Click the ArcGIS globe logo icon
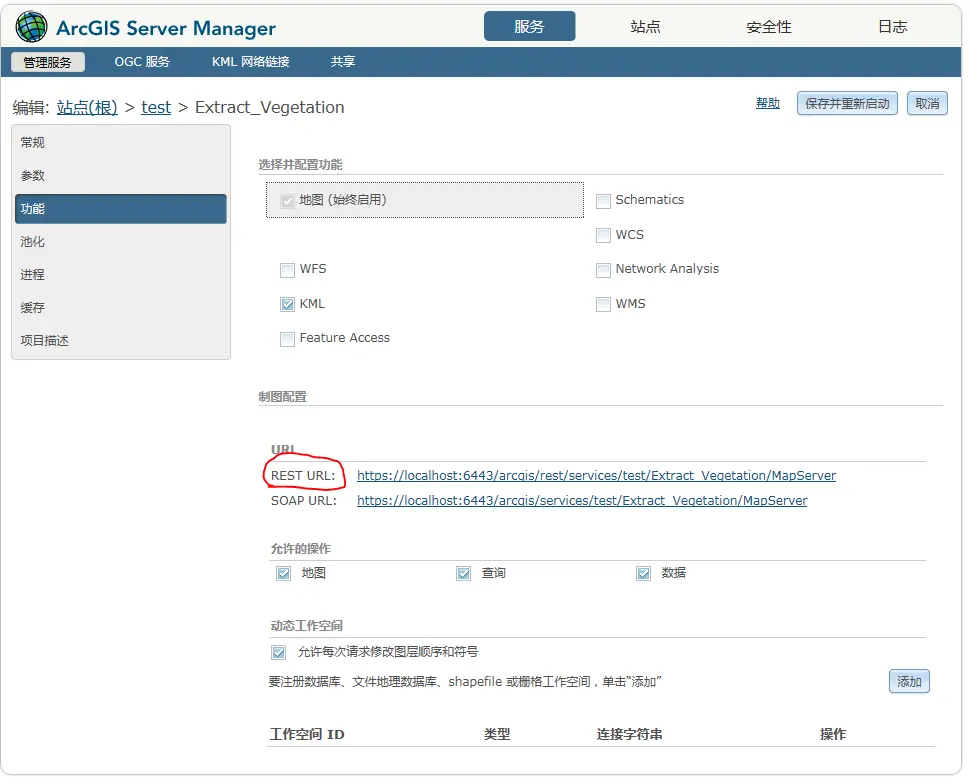970x782 pixels. click(32, 27)
